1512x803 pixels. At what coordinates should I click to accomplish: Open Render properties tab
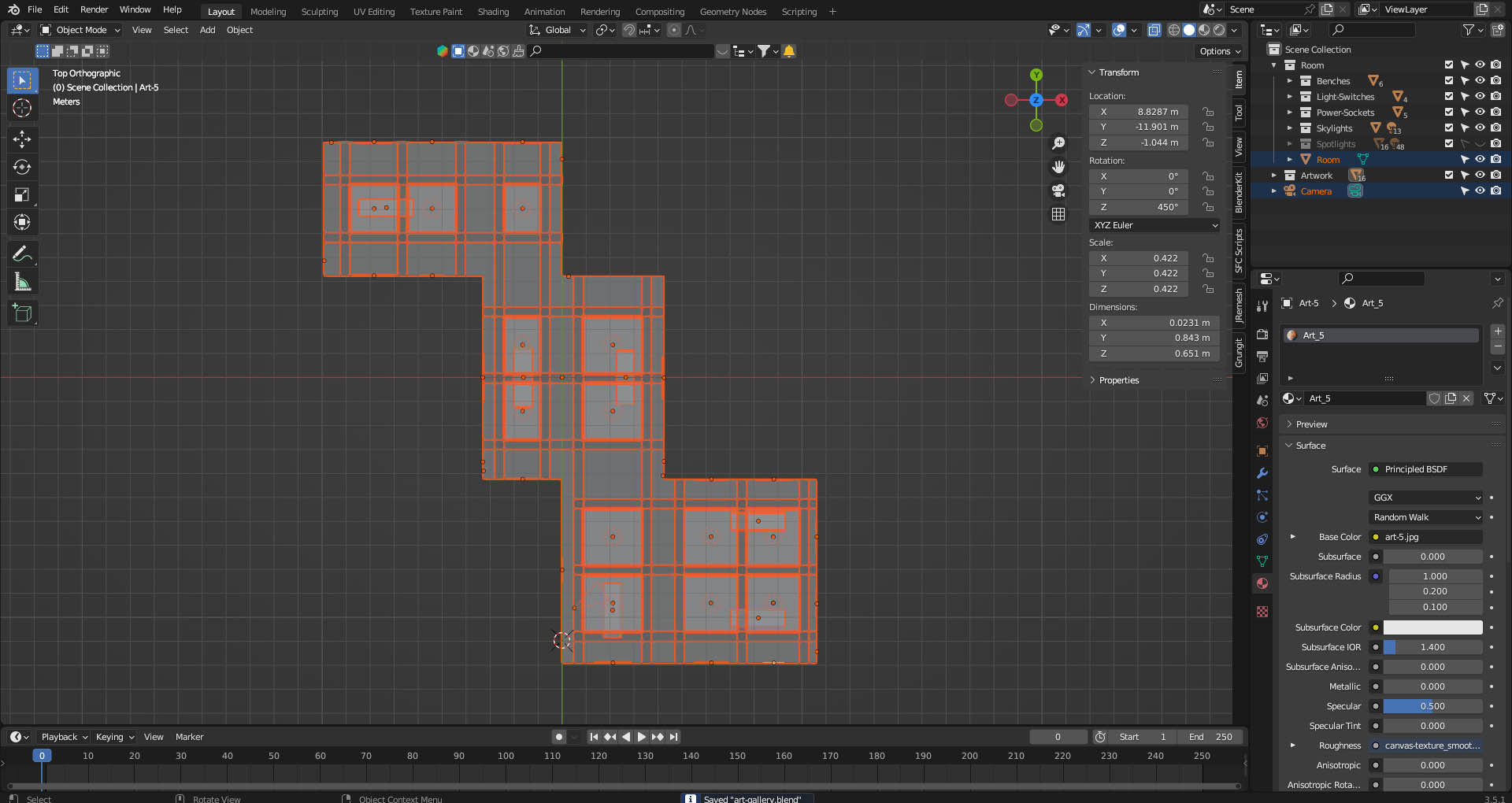1262,335
